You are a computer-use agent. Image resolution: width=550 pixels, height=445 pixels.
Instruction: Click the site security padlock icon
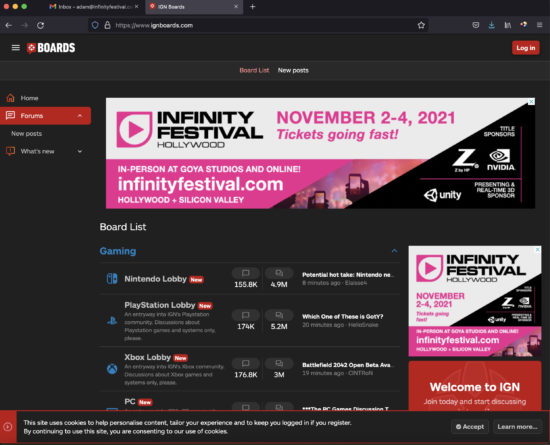107,25
